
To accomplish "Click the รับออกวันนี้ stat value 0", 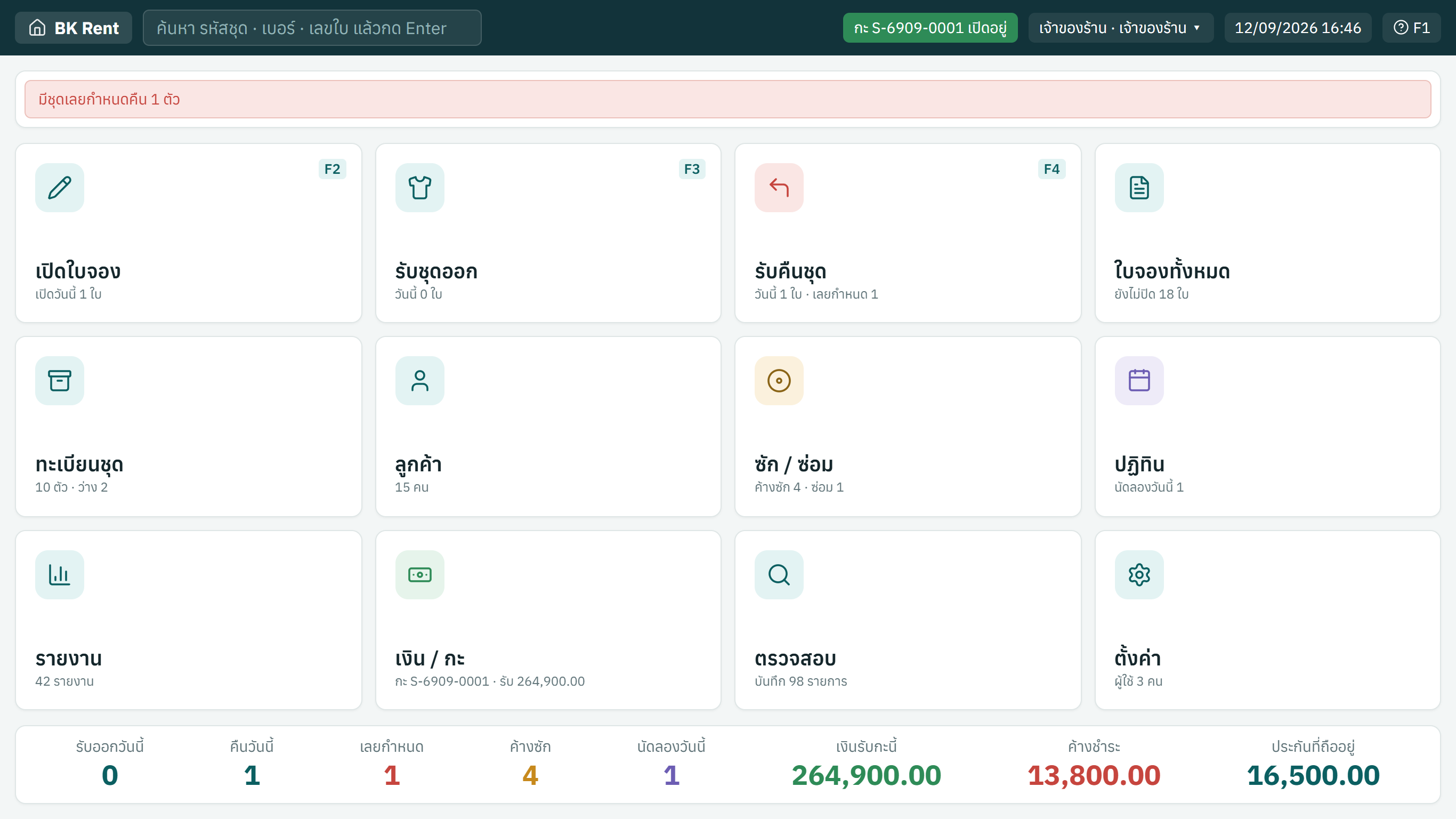I will click(x=110, y=775).
